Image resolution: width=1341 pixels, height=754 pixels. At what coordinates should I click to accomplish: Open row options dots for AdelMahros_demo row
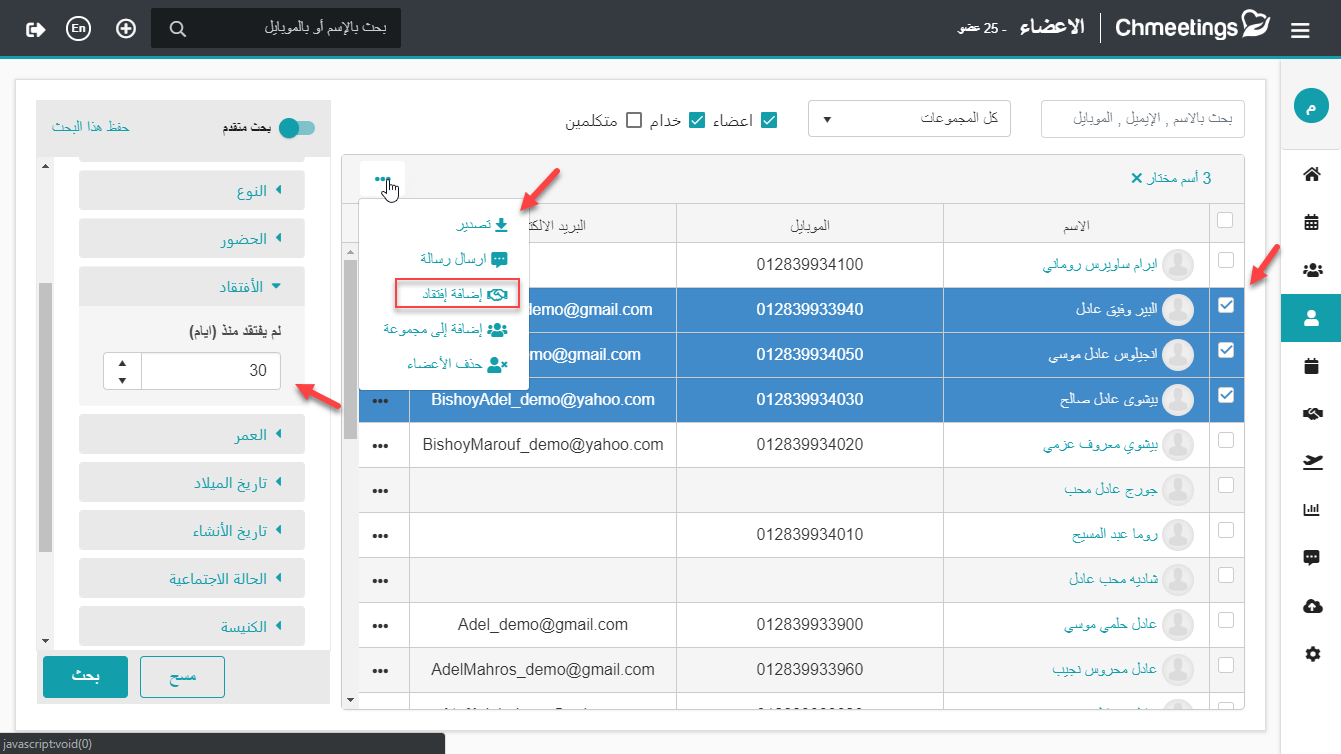pos(380,670)
